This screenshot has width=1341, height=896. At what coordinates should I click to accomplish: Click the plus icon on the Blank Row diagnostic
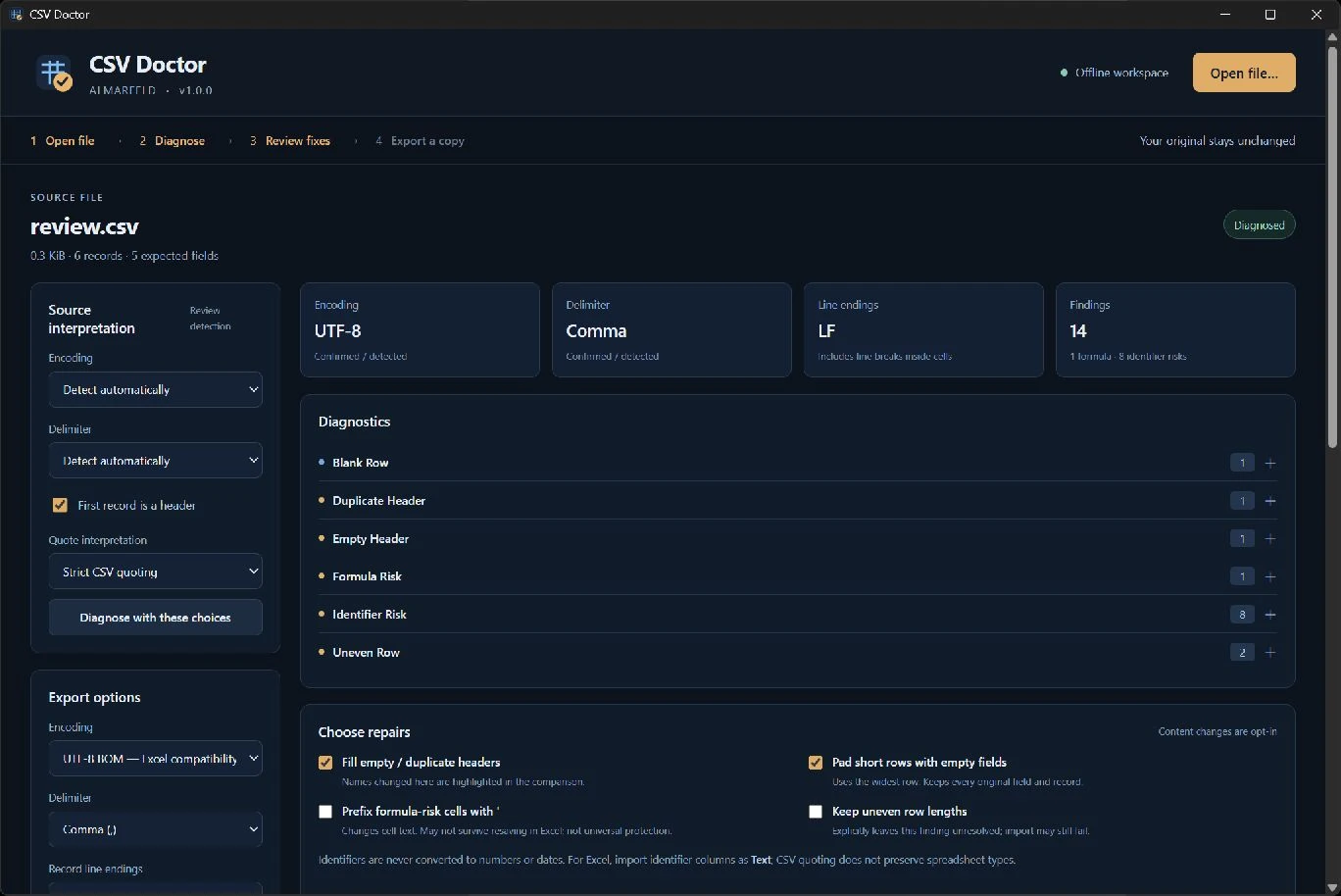pyautogui.click(x=1270, y=463)
